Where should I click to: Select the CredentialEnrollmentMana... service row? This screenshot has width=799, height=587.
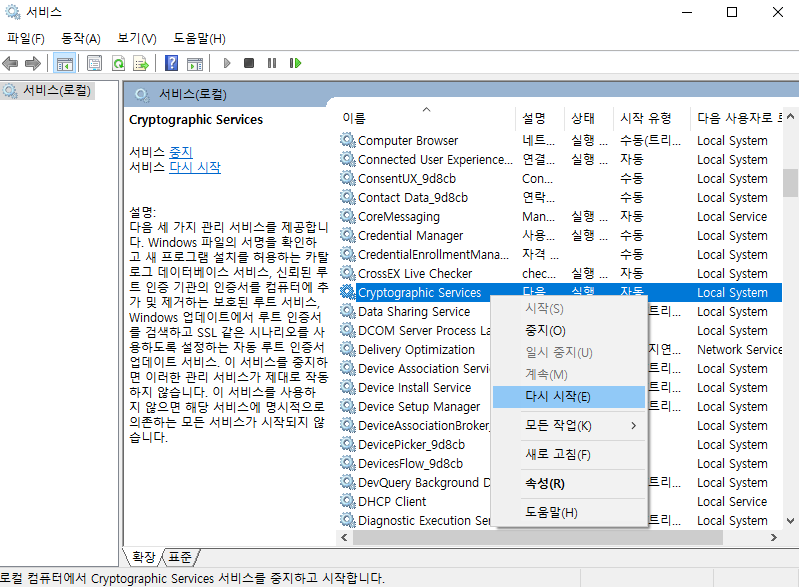[560, 254]
